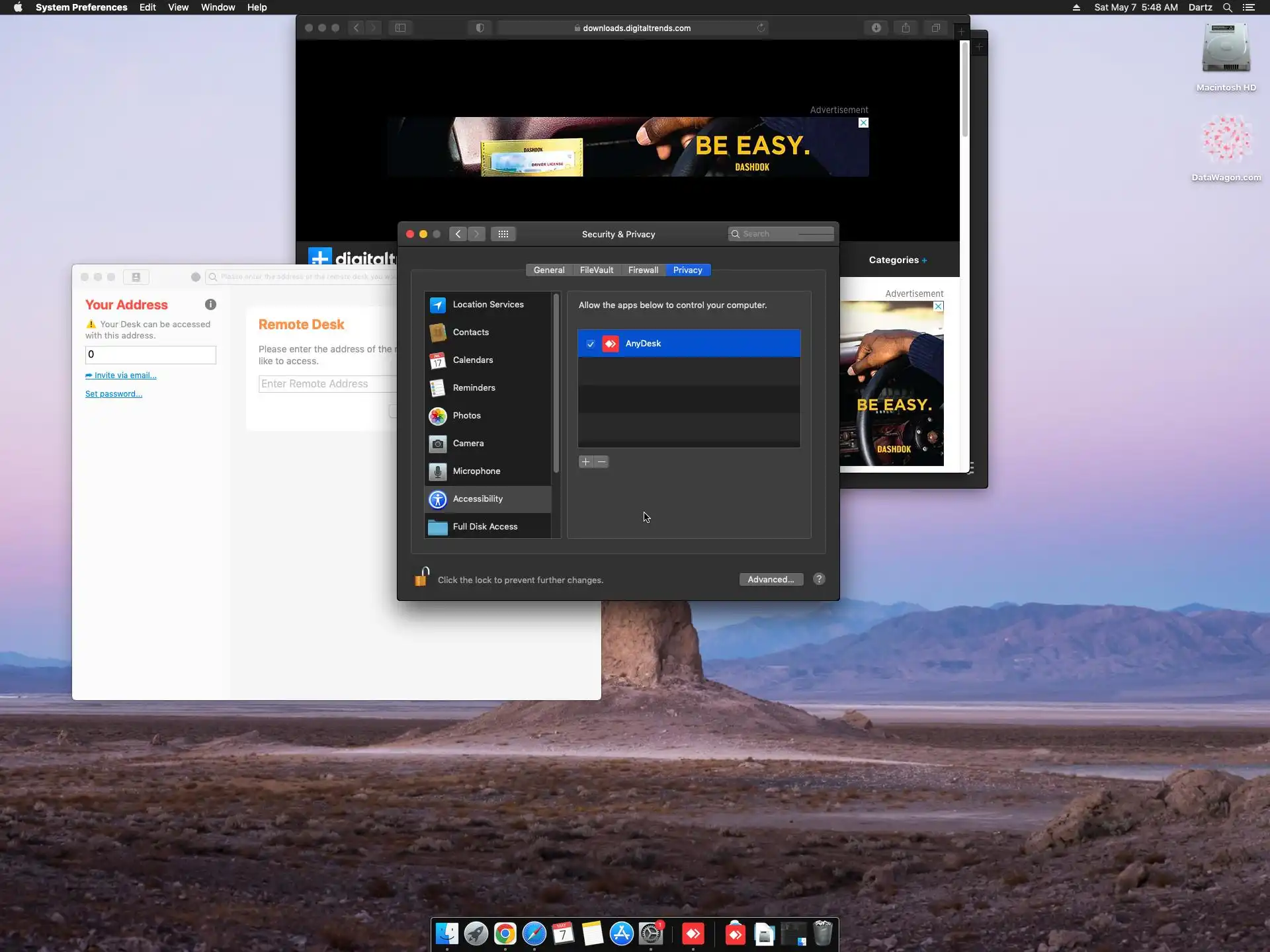Click the show all preferences grid icon
The height and width of the screenshot is (952, 1270).
pos(503,234)
